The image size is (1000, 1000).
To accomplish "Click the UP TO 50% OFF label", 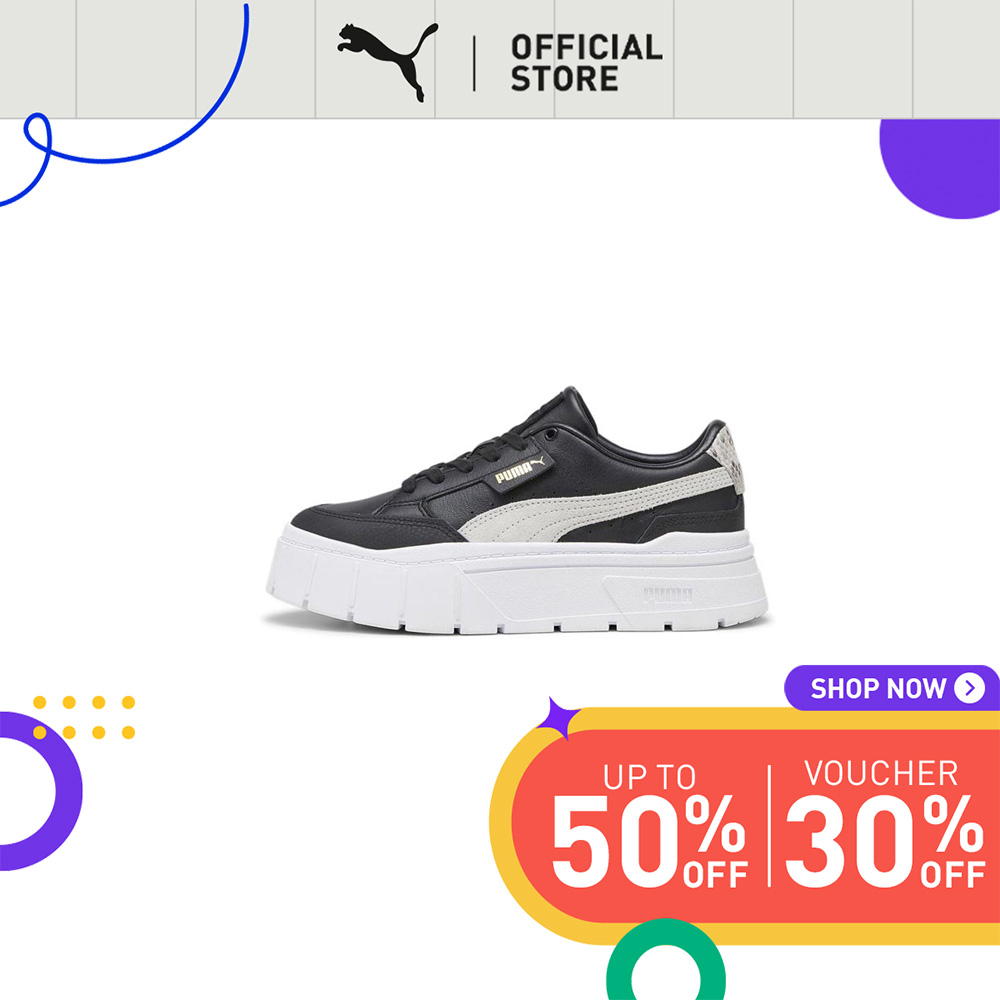I will 649,825.
